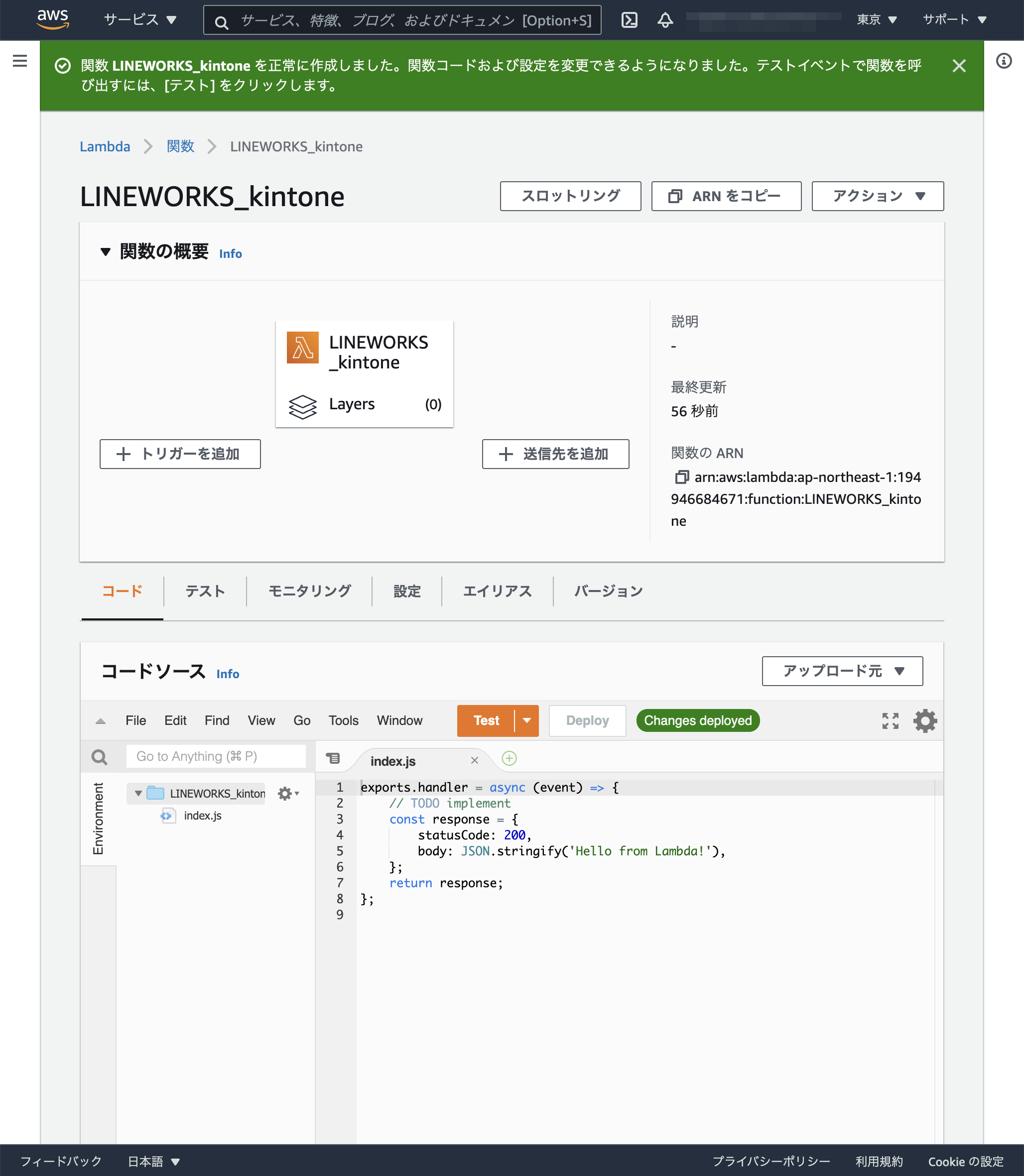
Task: Collapse the 関数の概要 section
Action: click(105, 252)
